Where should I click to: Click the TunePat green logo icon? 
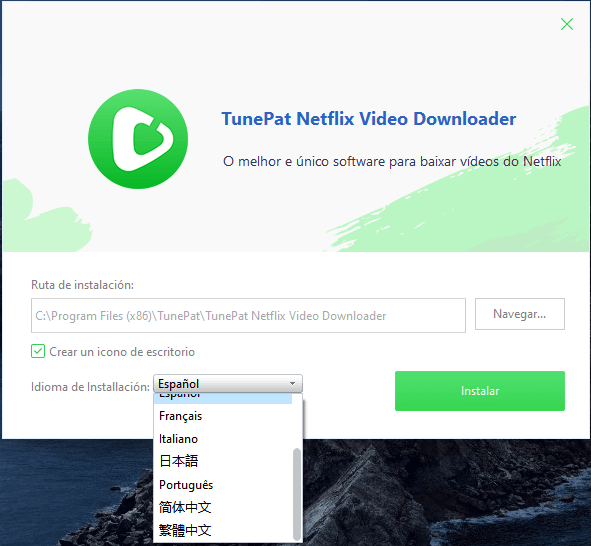coord(138,139)
